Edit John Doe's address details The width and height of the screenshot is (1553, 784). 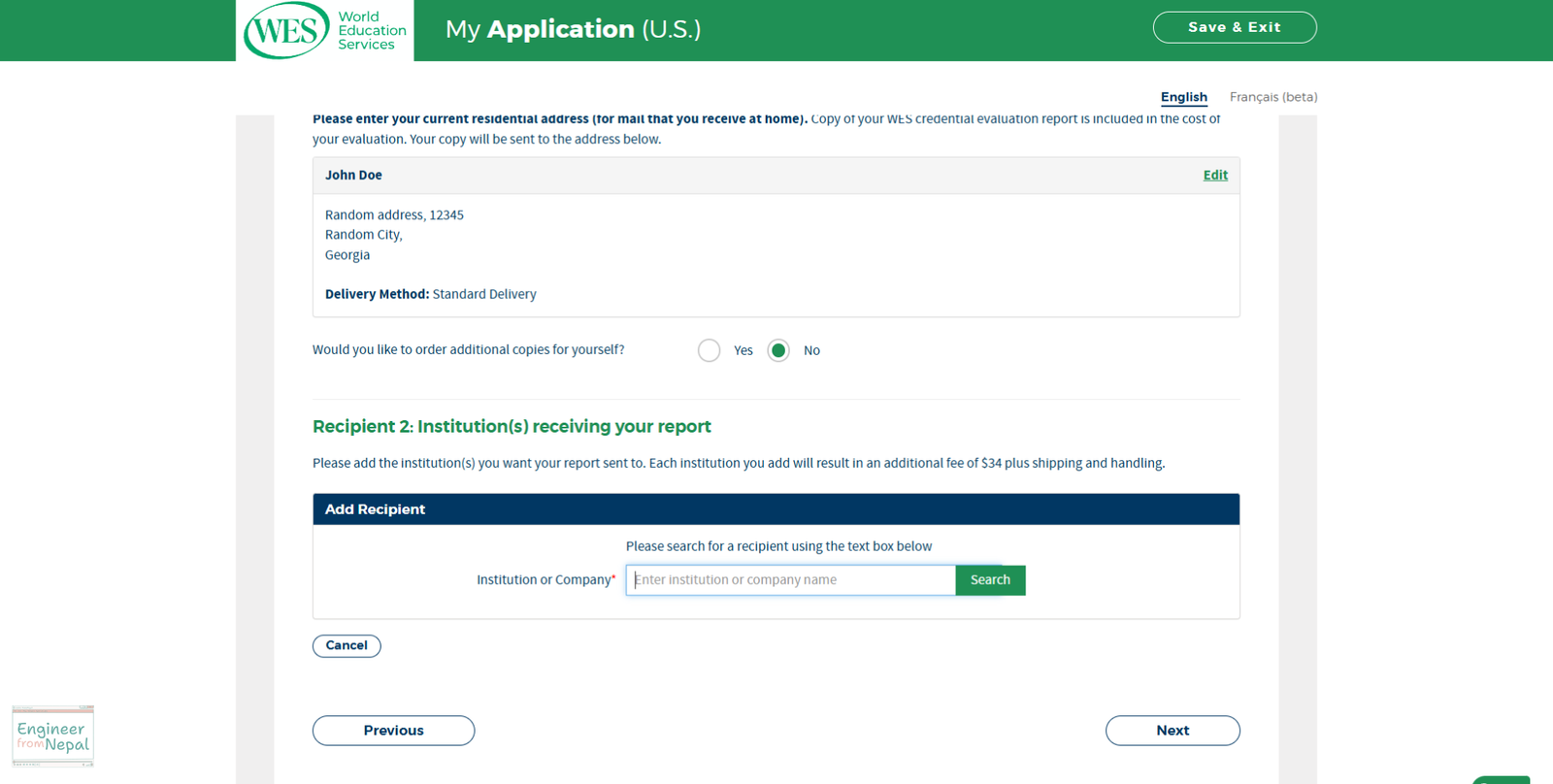pyautogui.click(x=1215, y=175)
